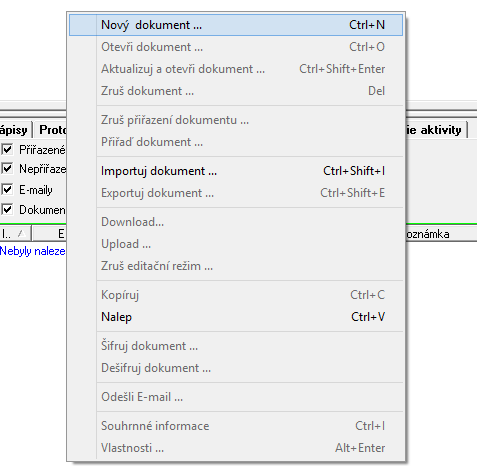Select Aktualizuj a otevři dokument entry
477x466 pixels.
[x=236, y=69]
